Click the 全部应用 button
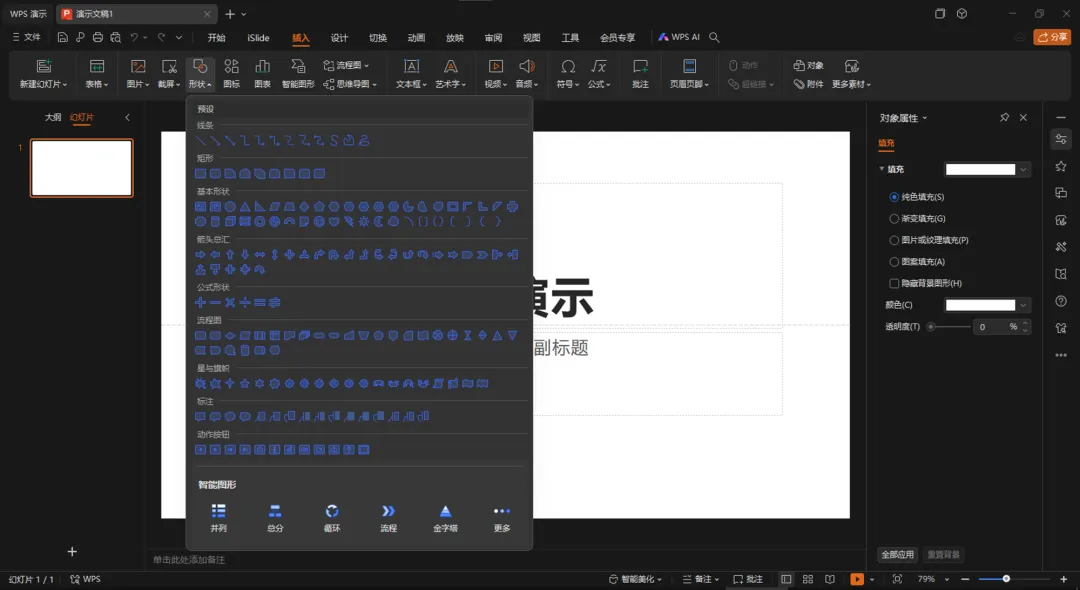The width and height of the screenshot is (1080, 590). 897,554
